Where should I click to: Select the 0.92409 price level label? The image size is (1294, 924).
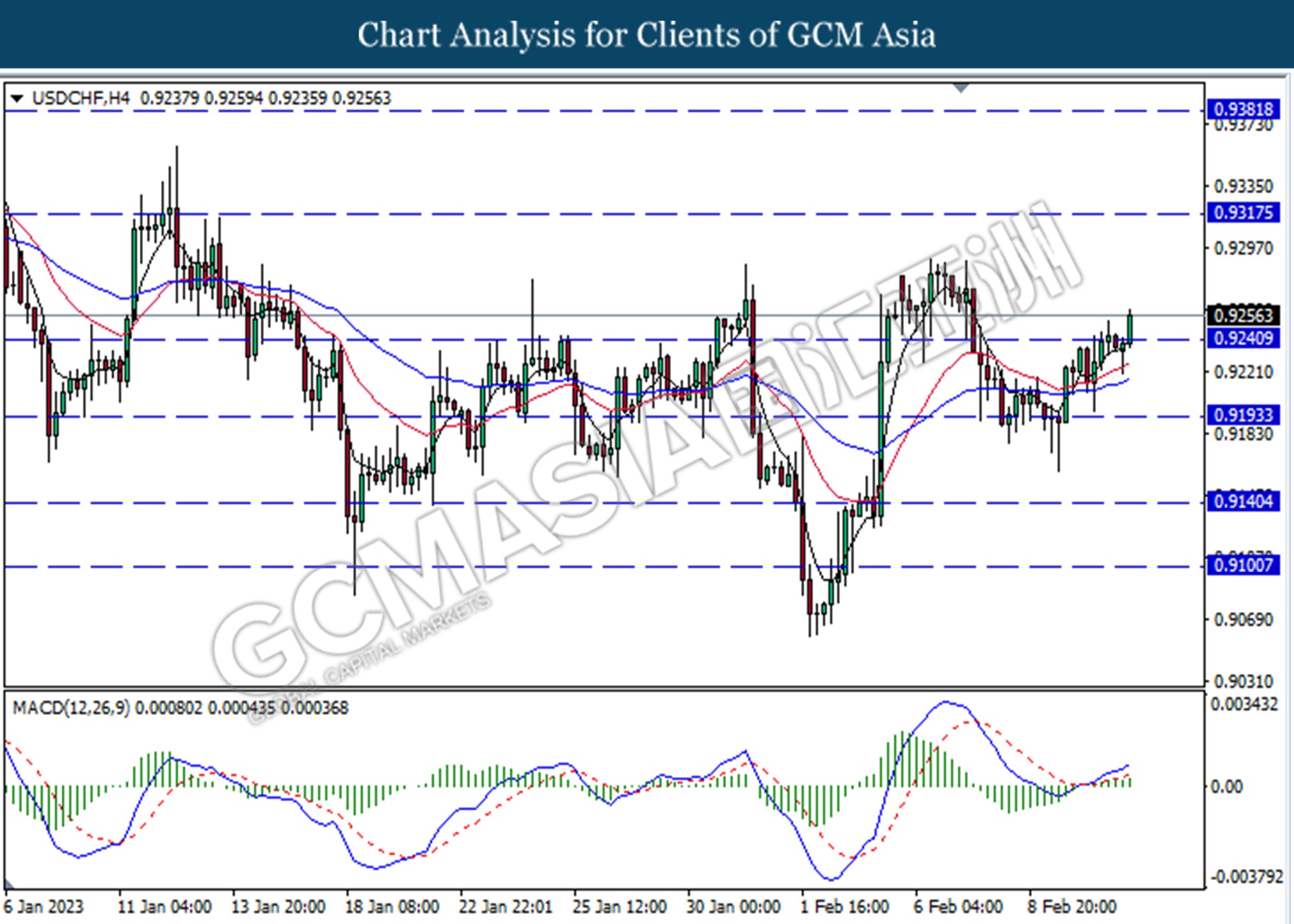(x=1243, y=338)
